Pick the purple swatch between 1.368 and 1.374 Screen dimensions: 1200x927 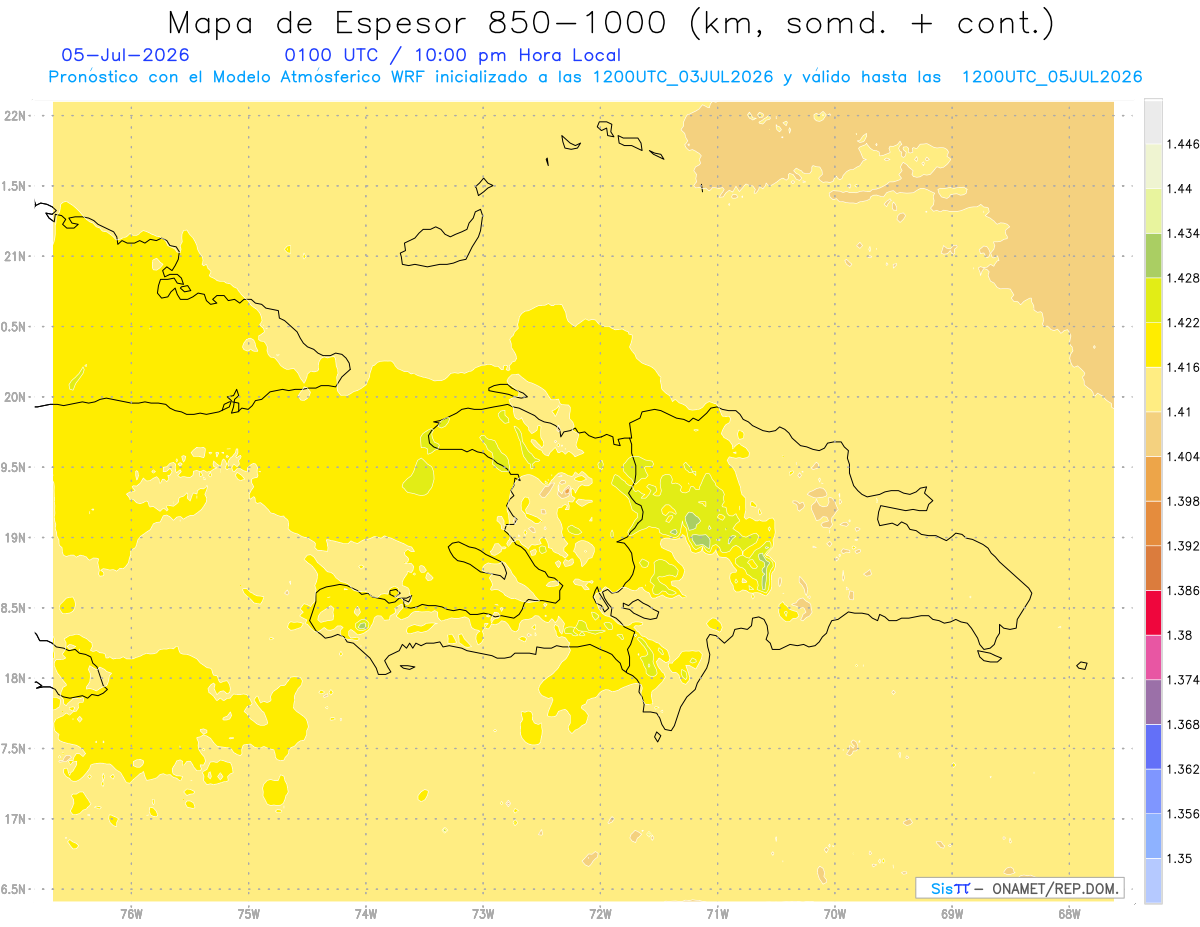coord(1153,702)
